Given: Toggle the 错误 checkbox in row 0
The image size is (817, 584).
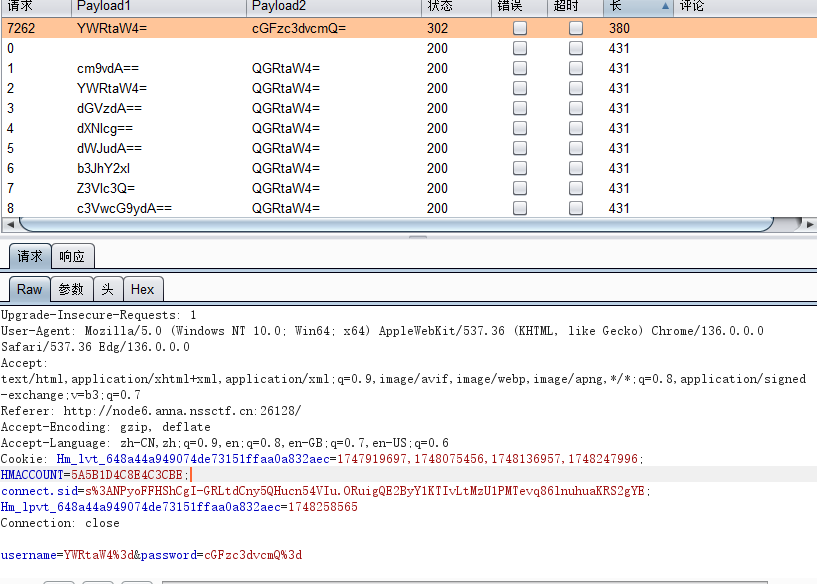Looking at the screenshot, I should click(519, 48).
